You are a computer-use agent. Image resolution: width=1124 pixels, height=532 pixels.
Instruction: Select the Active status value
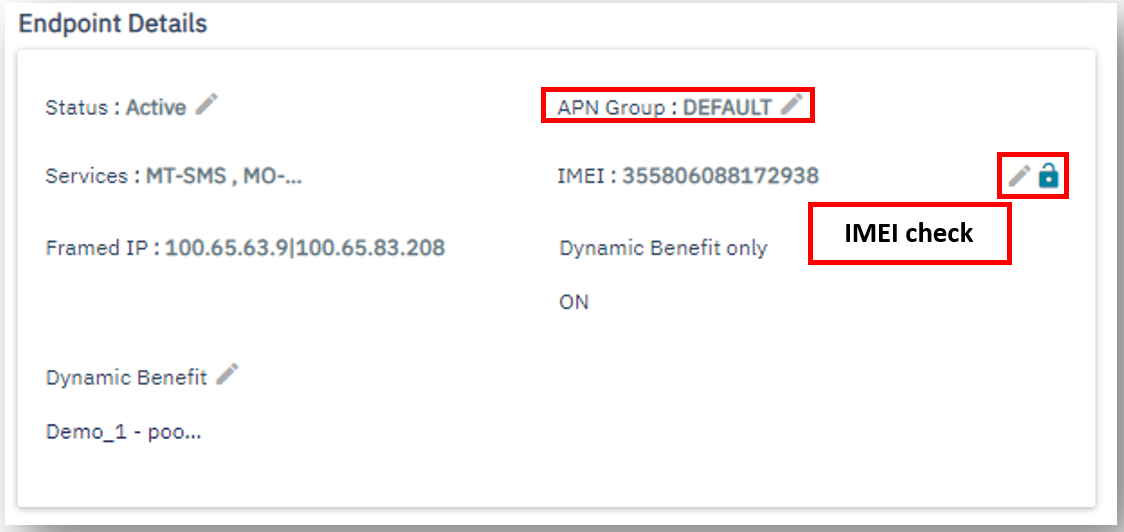tap(156, 108)
